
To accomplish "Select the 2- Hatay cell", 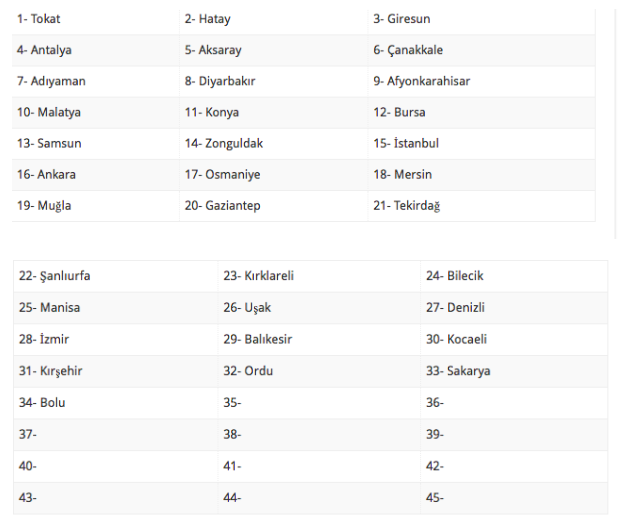I will [x=207, y=19].
